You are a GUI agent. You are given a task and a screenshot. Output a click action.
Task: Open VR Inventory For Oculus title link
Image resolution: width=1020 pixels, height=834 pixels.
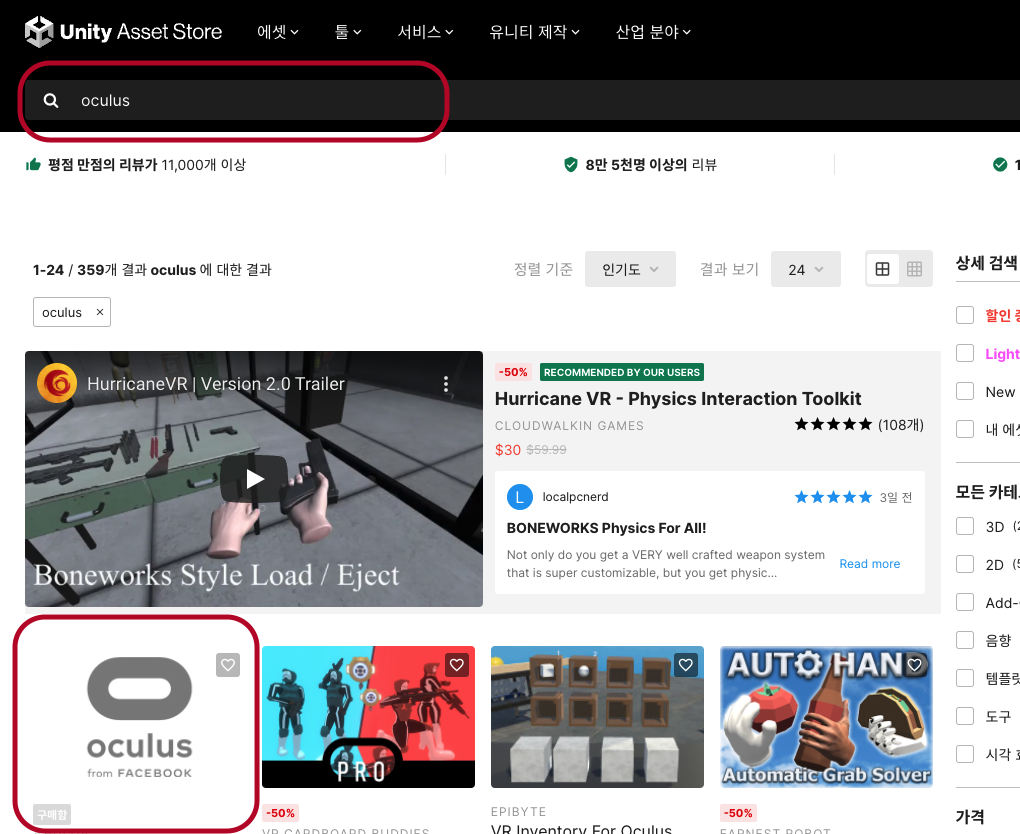[x=582, y=828]
